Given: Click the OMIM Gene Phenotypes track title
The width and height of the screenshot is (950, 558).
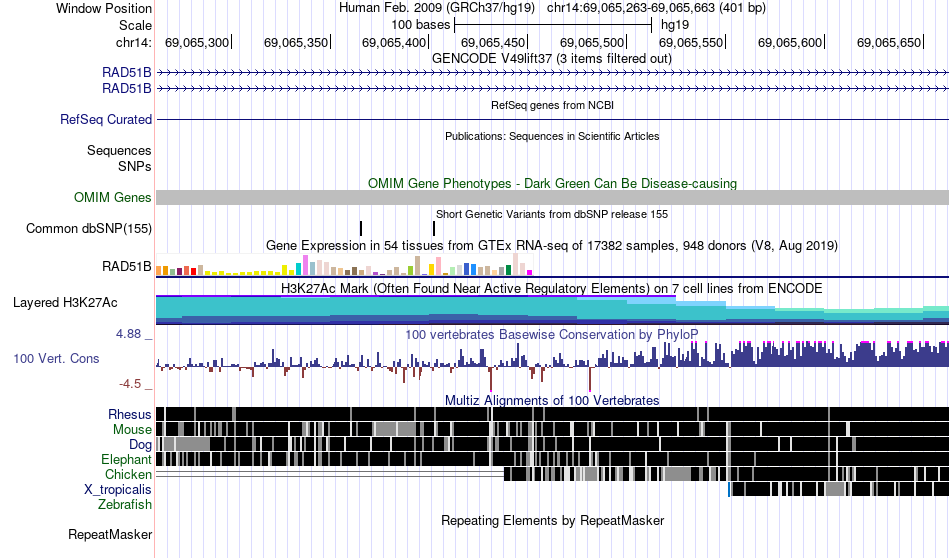Looking at the screenshot, I should tap(552, 184).
